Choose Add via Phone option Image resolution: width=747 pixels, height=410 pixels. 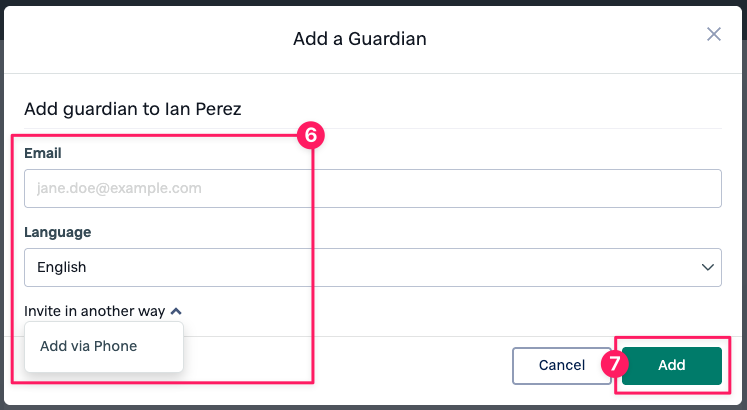tap(88, 346)
